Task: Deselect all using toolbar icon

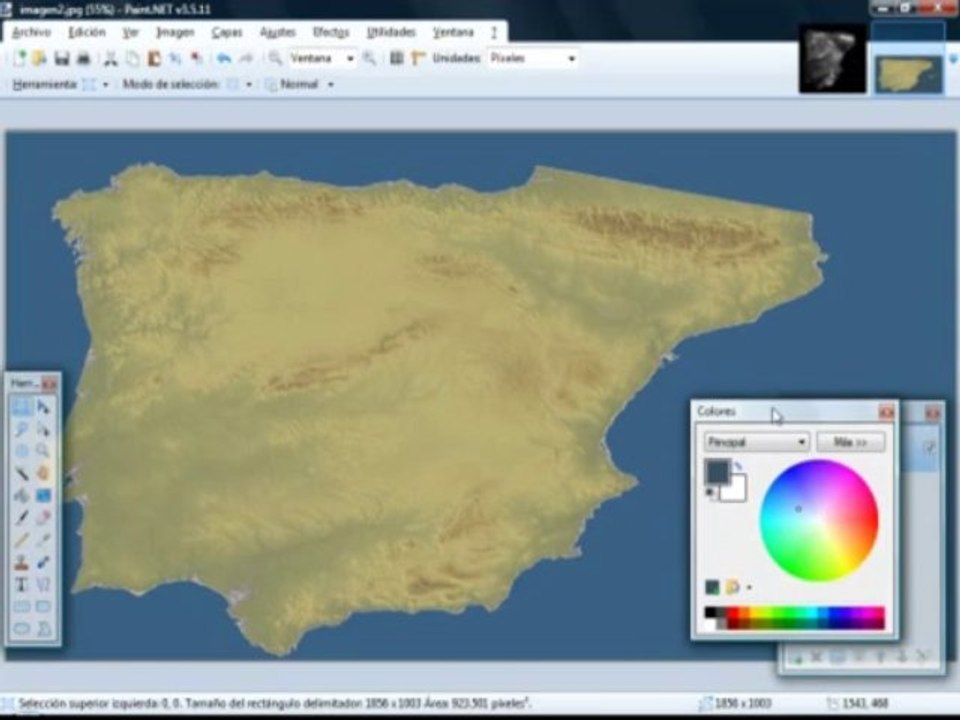Action: pos(197,58)
